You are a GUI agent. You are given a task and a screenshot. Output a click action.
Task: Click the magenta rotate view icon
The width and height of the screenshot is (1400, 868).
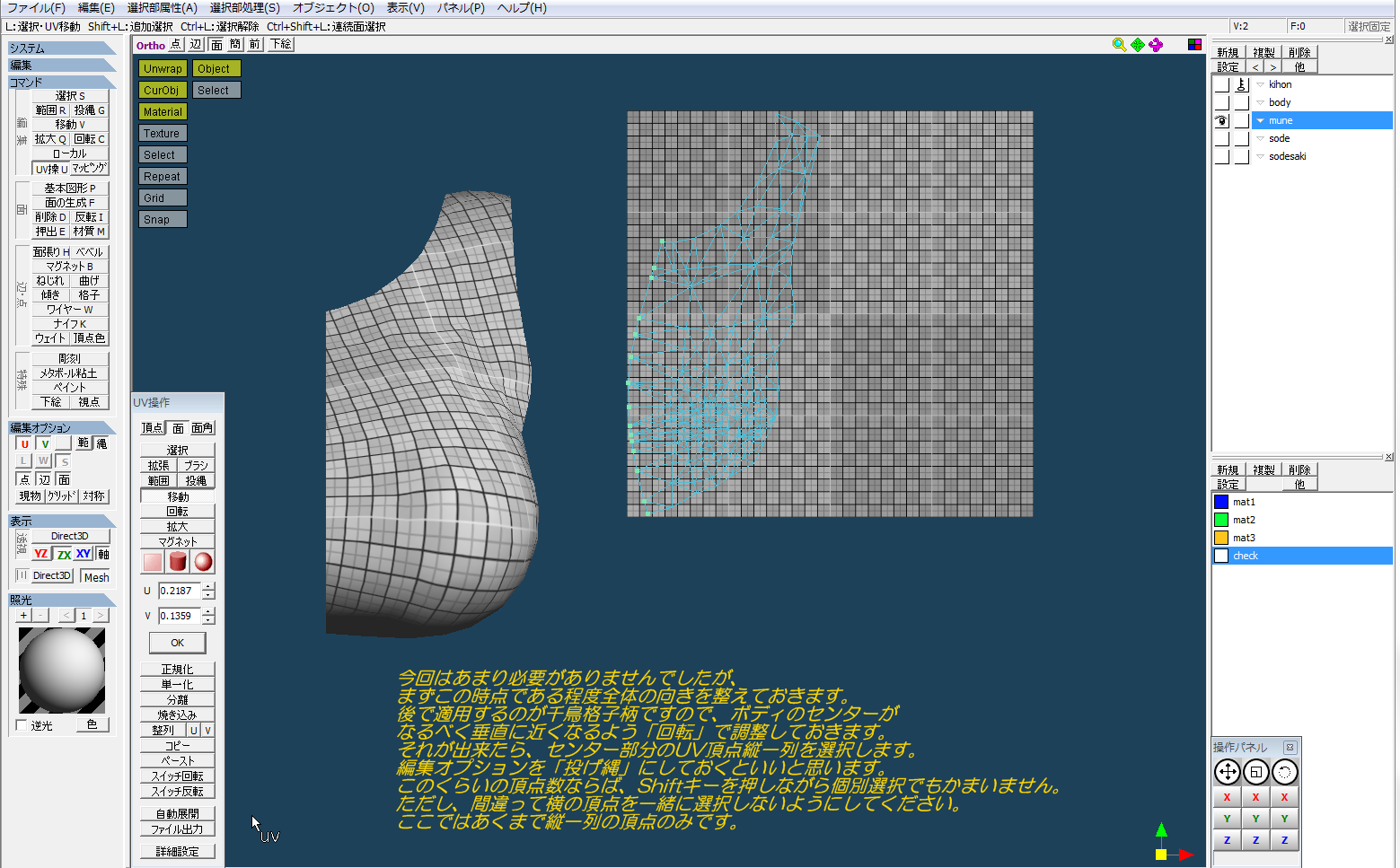pos(1156,45)
